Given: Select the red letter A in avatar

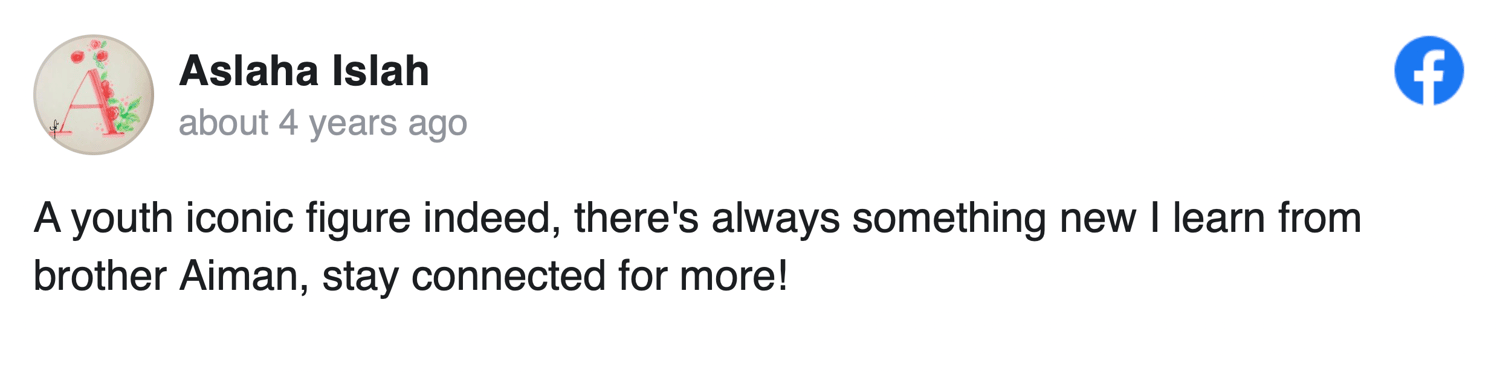Looking at the screenshot, I should click(x=88, y=100).
